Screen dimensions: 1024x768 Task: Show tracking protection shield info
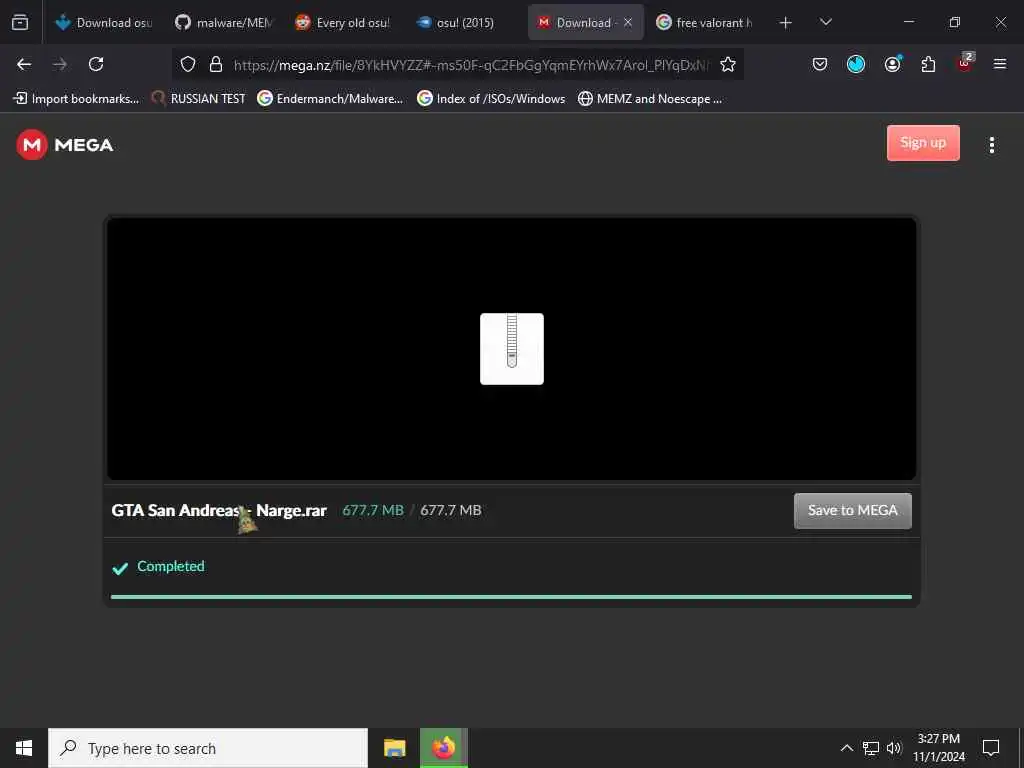pyautogui.click(x=188, y=64)
